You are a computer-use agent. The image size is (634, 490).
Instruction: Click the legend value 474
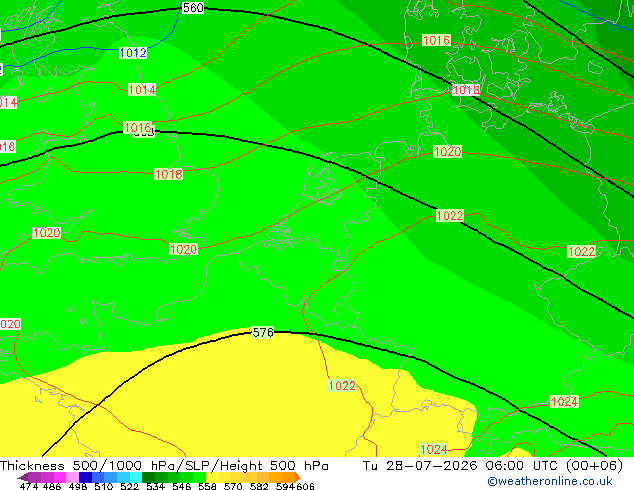point(29,486)
